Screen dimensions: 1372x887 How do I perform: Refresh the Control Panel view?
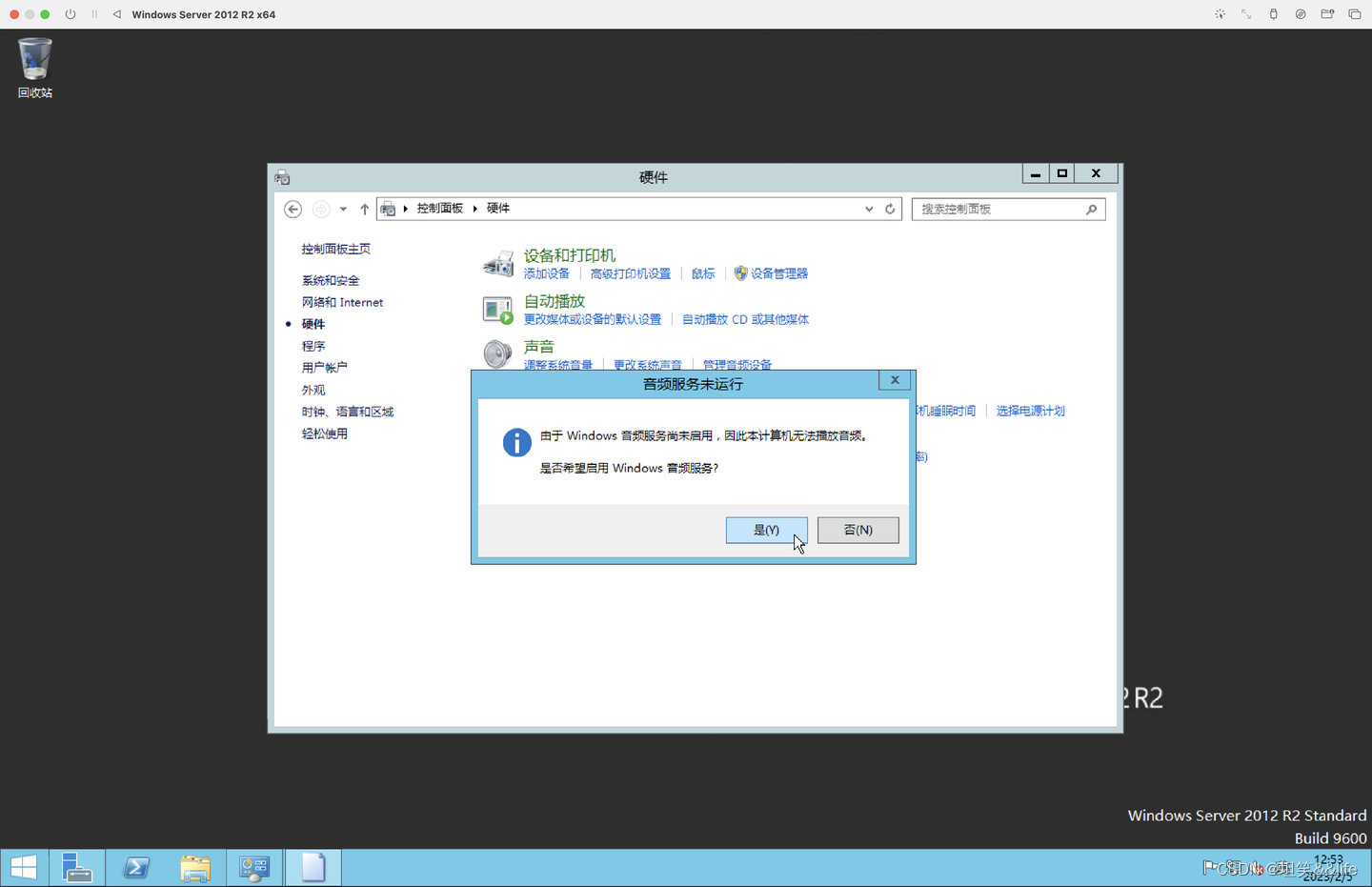point(890,209)
